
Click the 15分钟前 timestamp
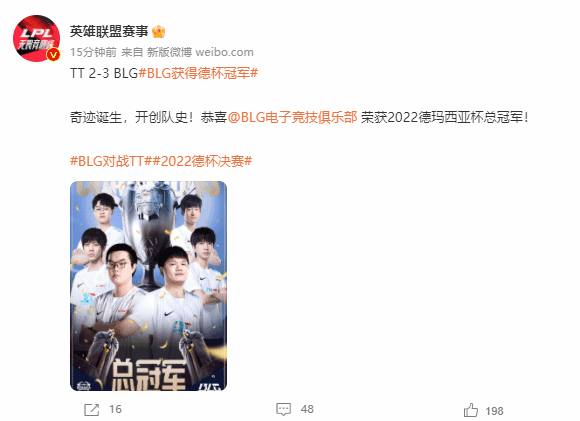coord(93,52)
